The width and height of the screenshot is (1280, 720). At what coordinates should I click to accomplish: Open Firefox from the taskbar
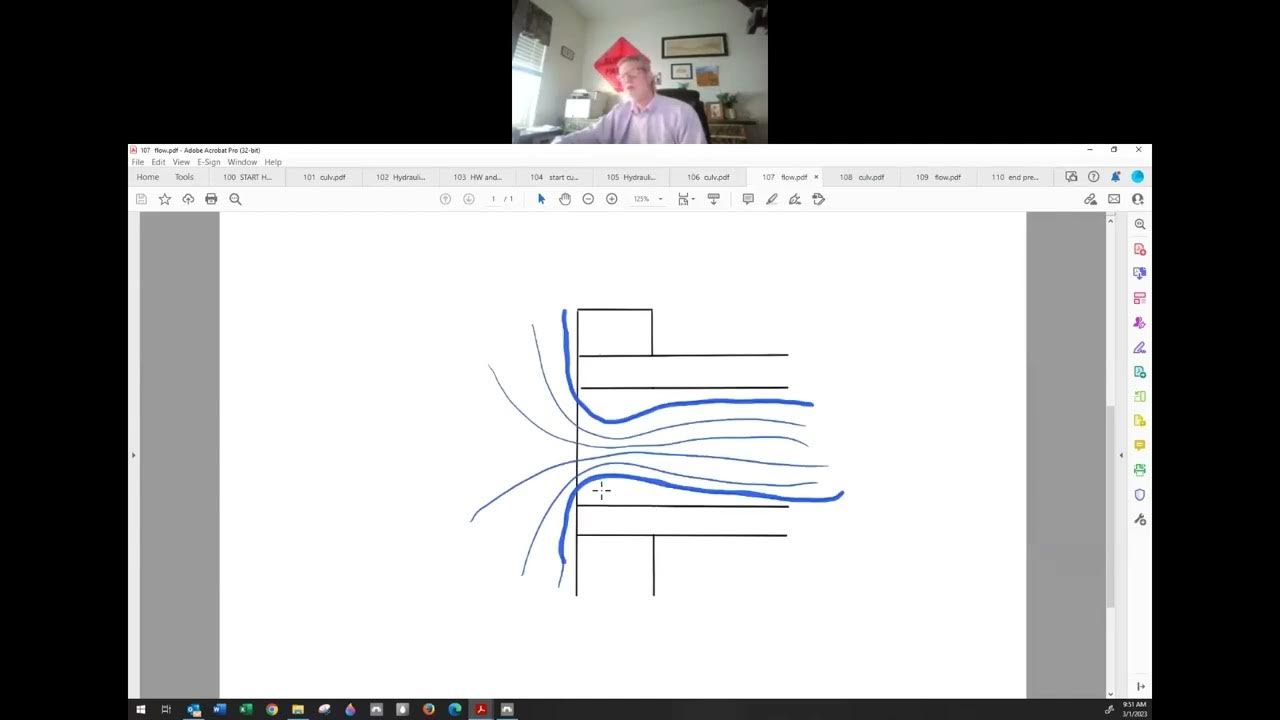click(x=429, y=710)
